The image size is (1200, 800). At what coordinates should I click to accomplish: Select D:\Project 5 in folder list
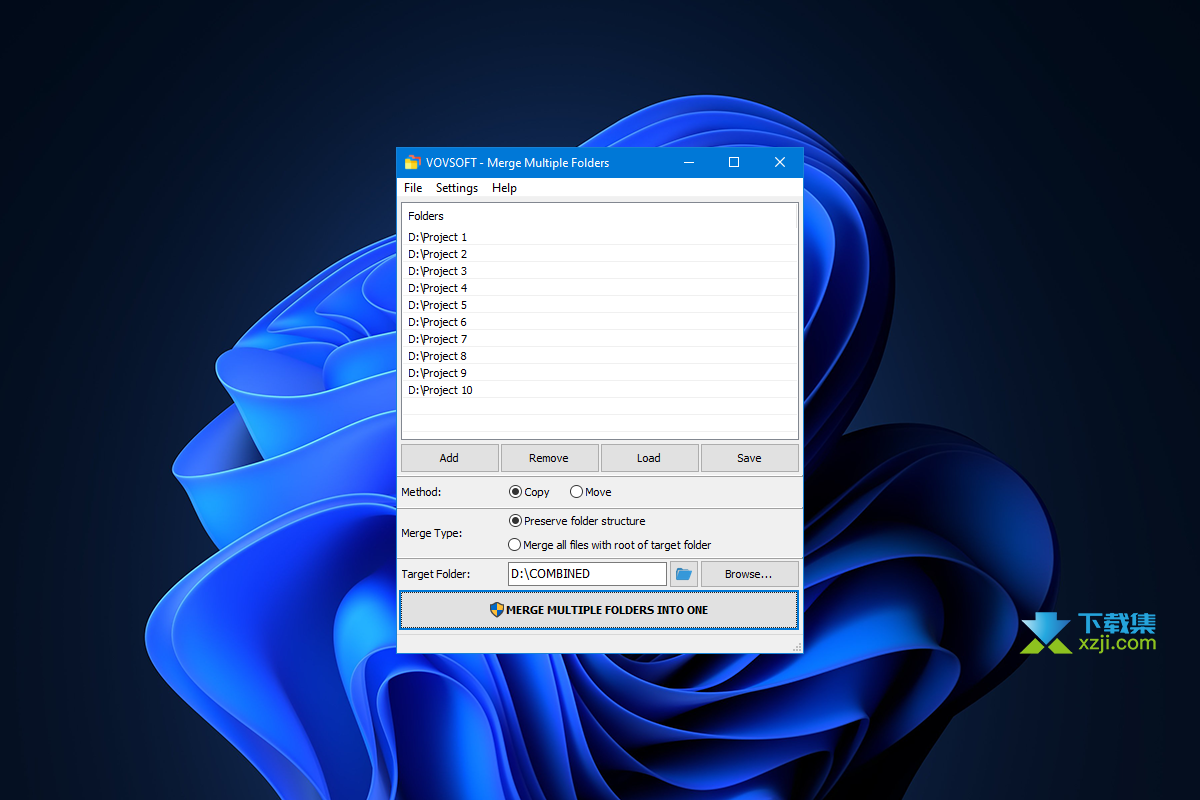coord(599,305)
